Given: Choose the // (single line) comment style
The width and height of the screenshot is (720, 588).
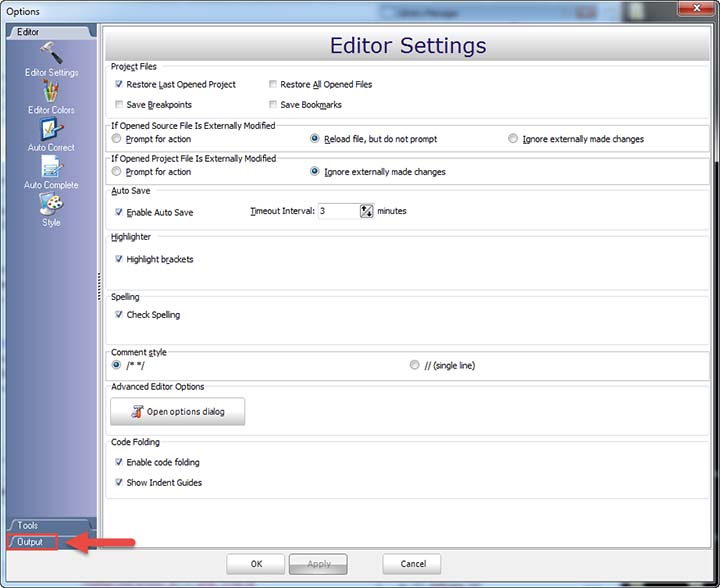Looking at the screenshot, I should [x=415, y=365].
